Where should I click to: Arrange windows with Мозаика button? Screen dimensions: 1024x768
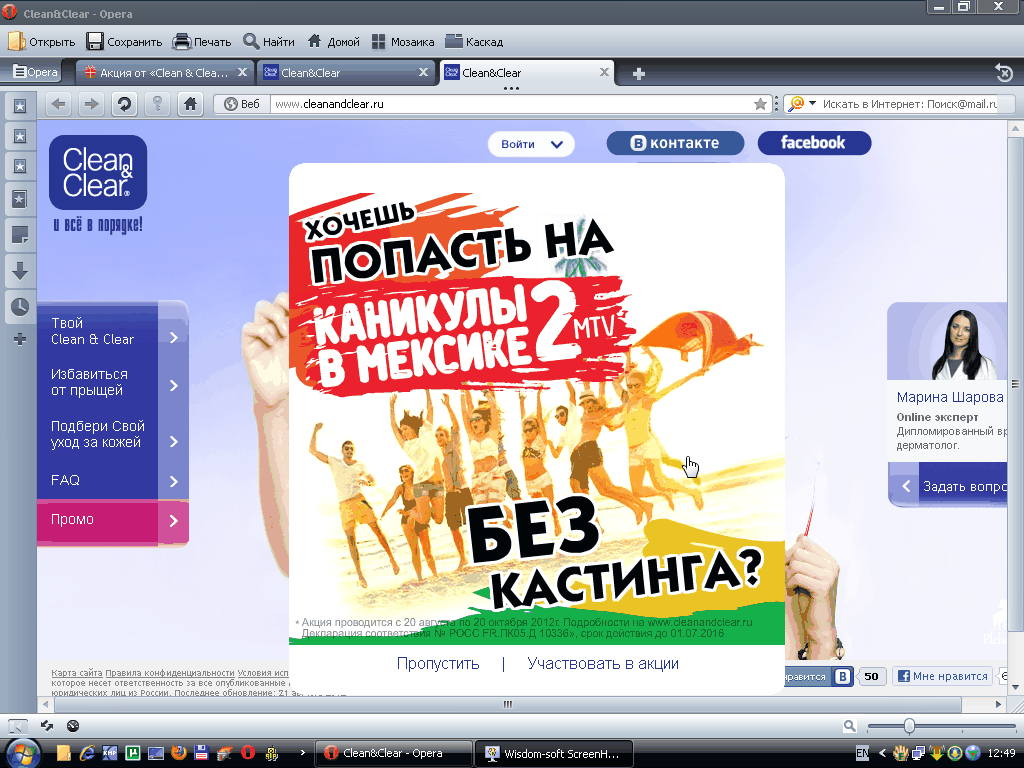click(x=402, y=42)
